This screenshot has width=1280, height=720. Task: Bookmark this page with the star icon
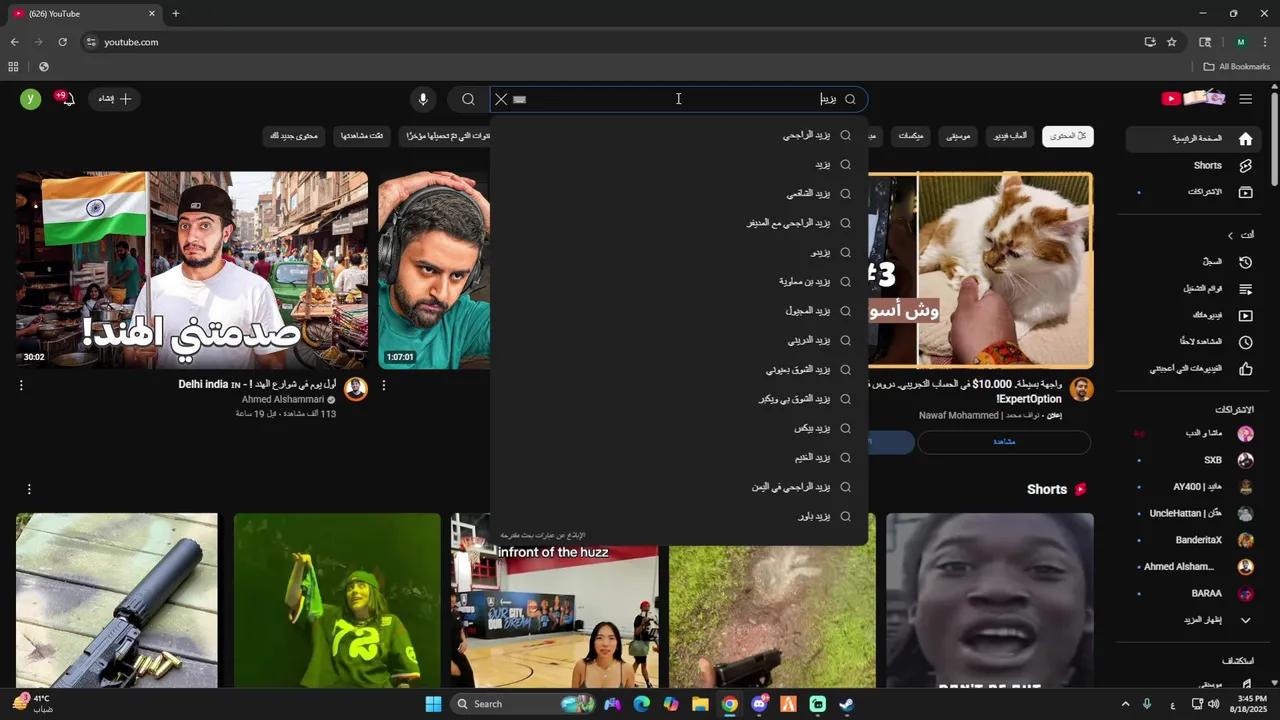click(x=1172, y=42)
